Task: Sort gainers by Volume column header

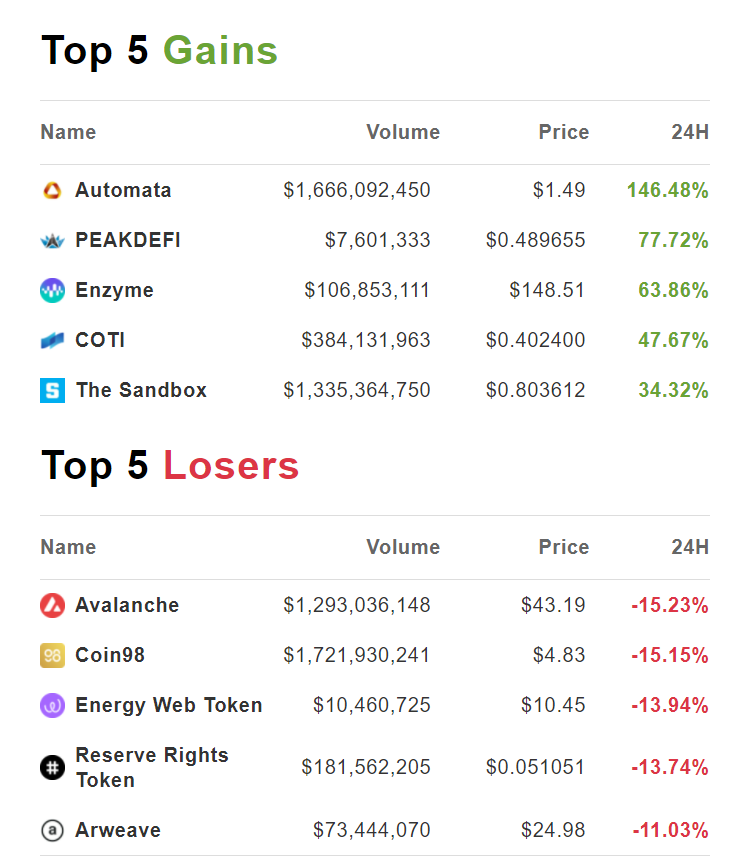Action: [402, 132]
